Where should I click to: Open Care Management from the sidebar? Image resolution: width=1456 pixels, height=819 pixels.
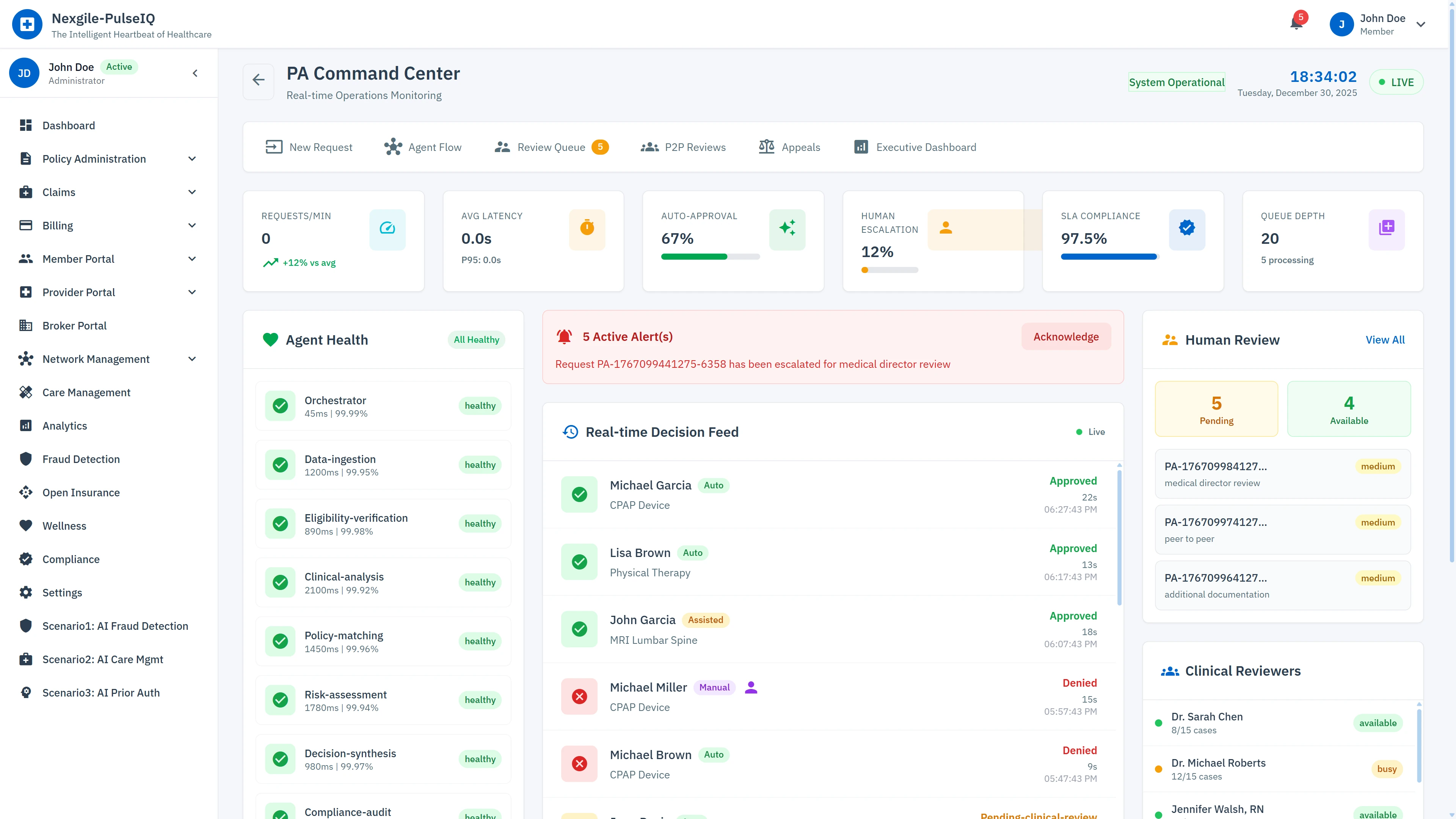(x=86, y=392)
